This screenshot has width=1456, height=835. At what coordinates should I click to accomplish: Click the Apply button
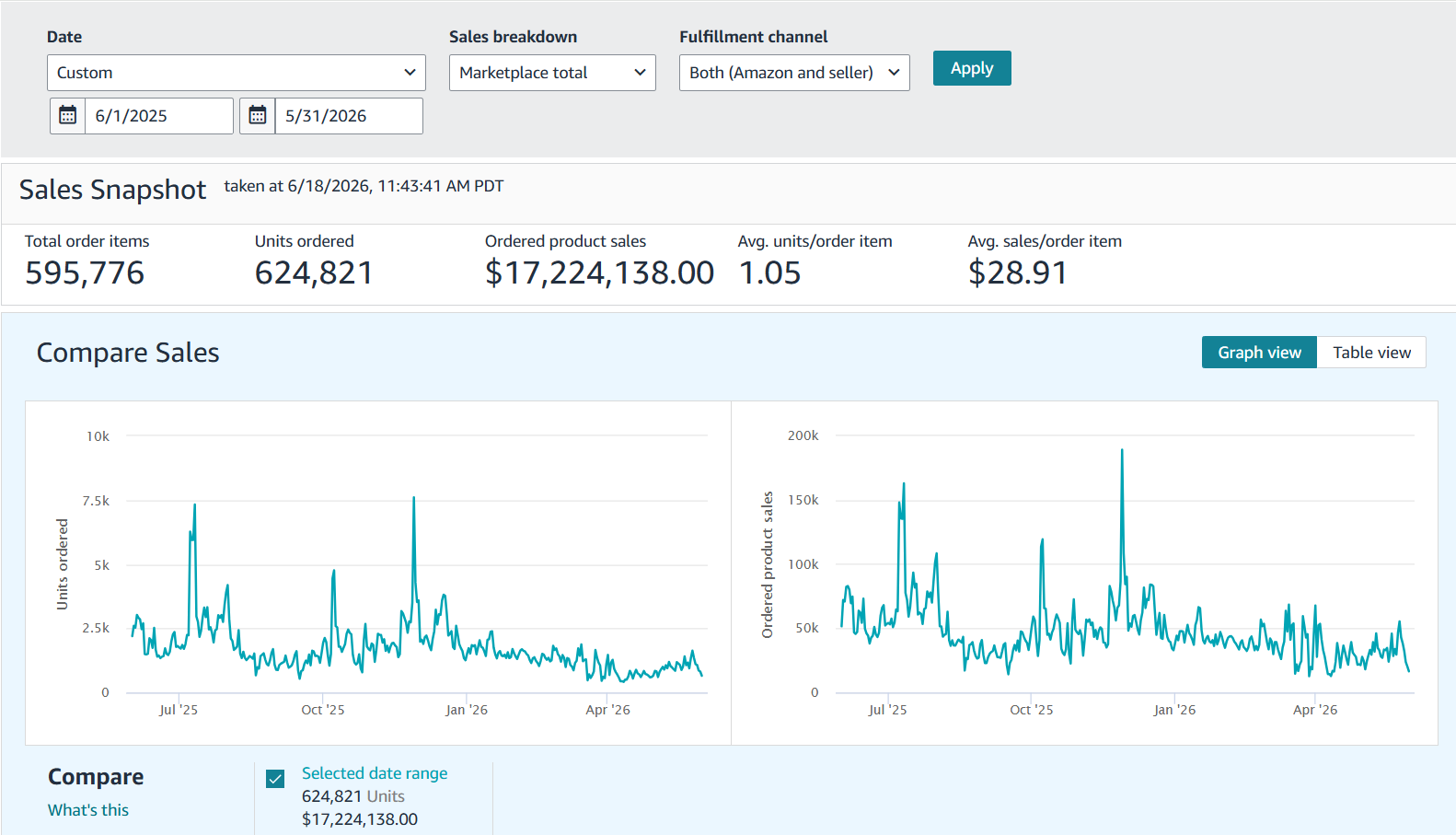point(972,68)
